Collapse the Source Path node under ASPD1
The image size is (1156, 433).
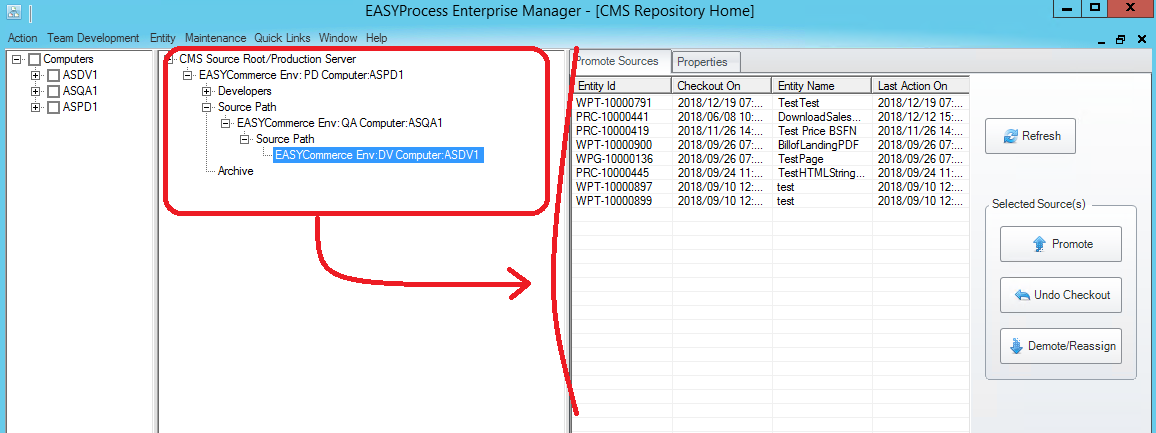[206, 107]
